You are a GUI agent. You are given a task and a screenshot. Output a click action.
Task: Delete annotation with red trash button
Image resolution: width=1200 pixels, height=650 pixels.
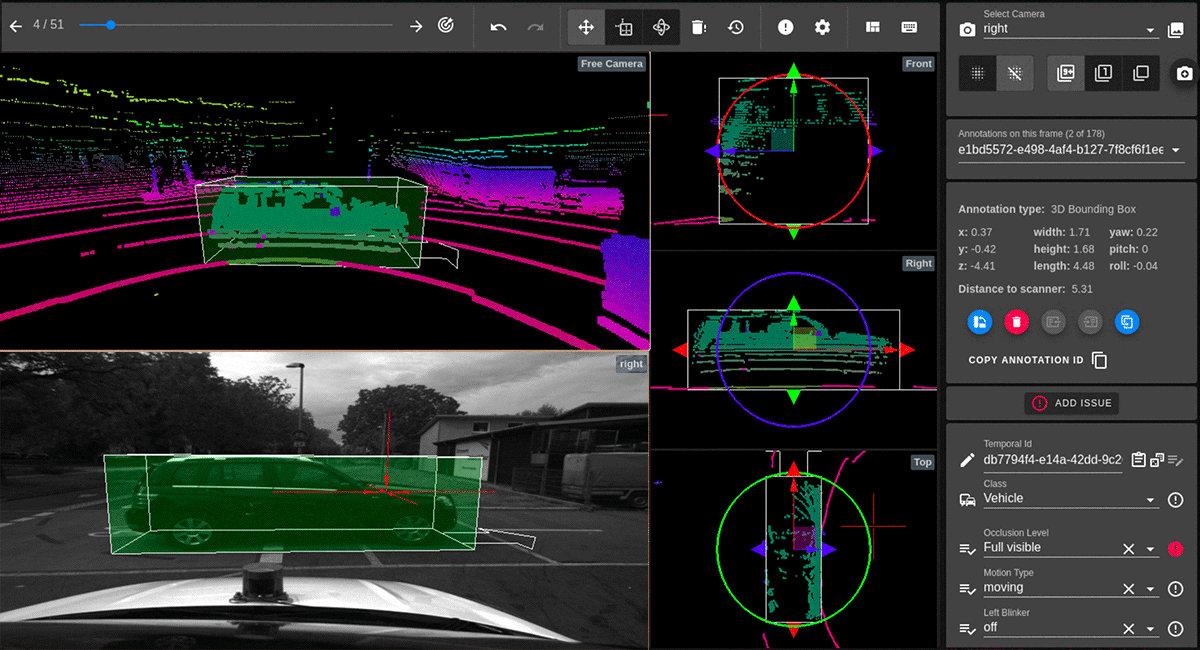(x=1016, y=322)
